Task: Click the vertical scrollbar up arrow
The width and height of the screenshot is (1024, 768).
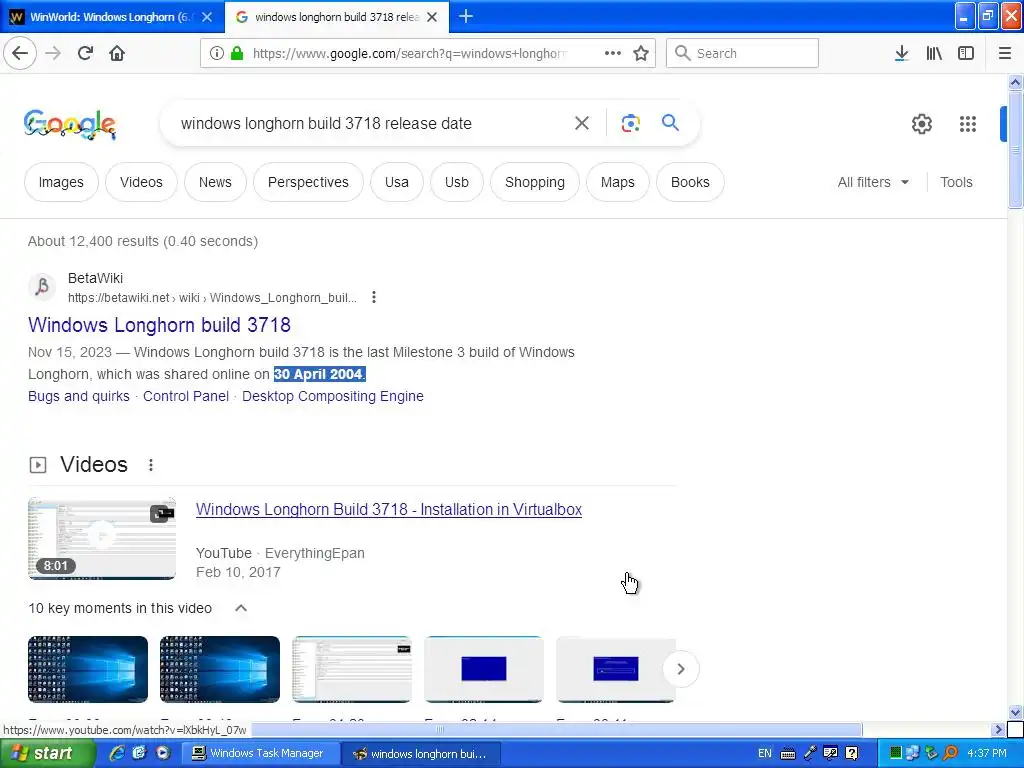Action: [x=1015, y=82]
